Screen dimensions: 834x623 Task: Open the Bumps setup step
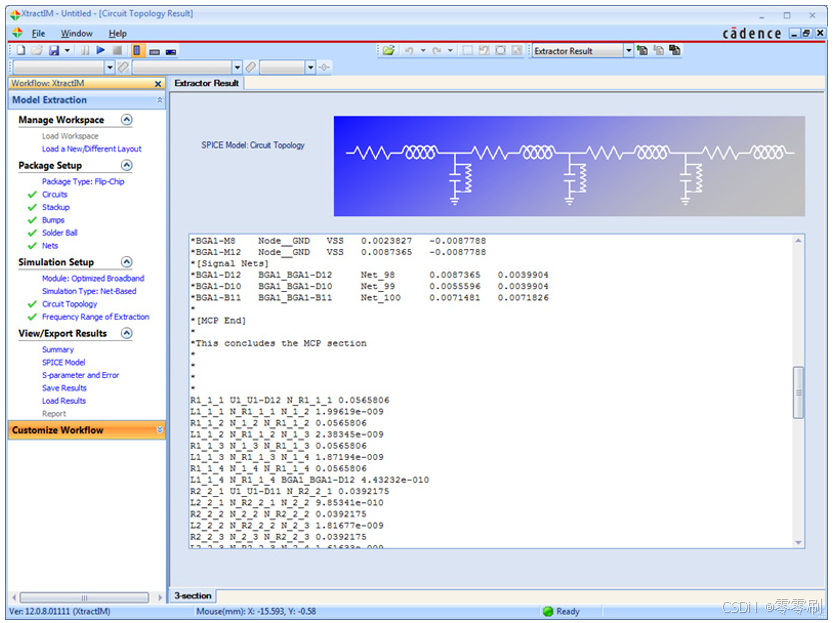click(x=53, y=220)
